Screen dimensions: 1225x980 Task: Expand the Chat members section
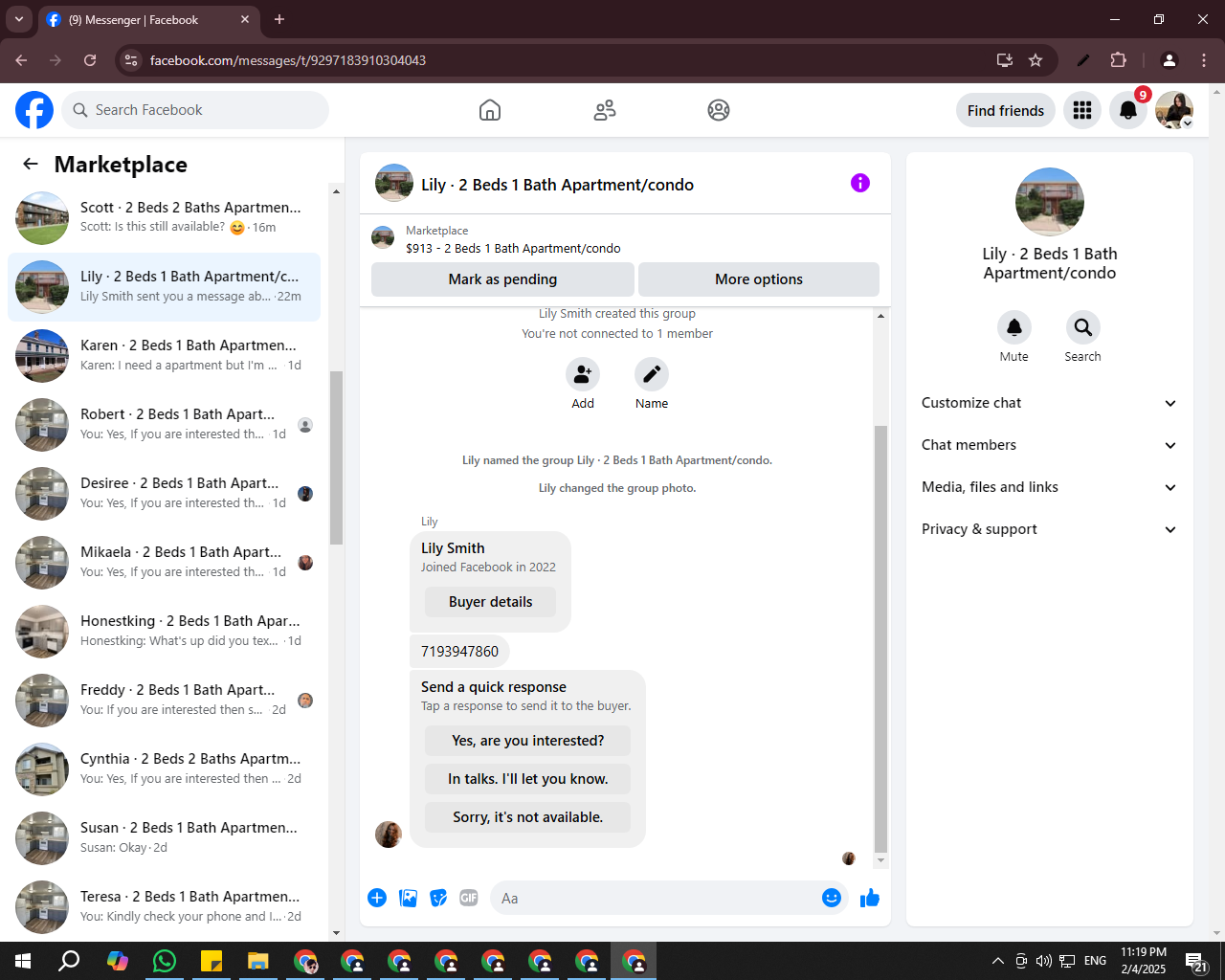tap(1049, 445)
